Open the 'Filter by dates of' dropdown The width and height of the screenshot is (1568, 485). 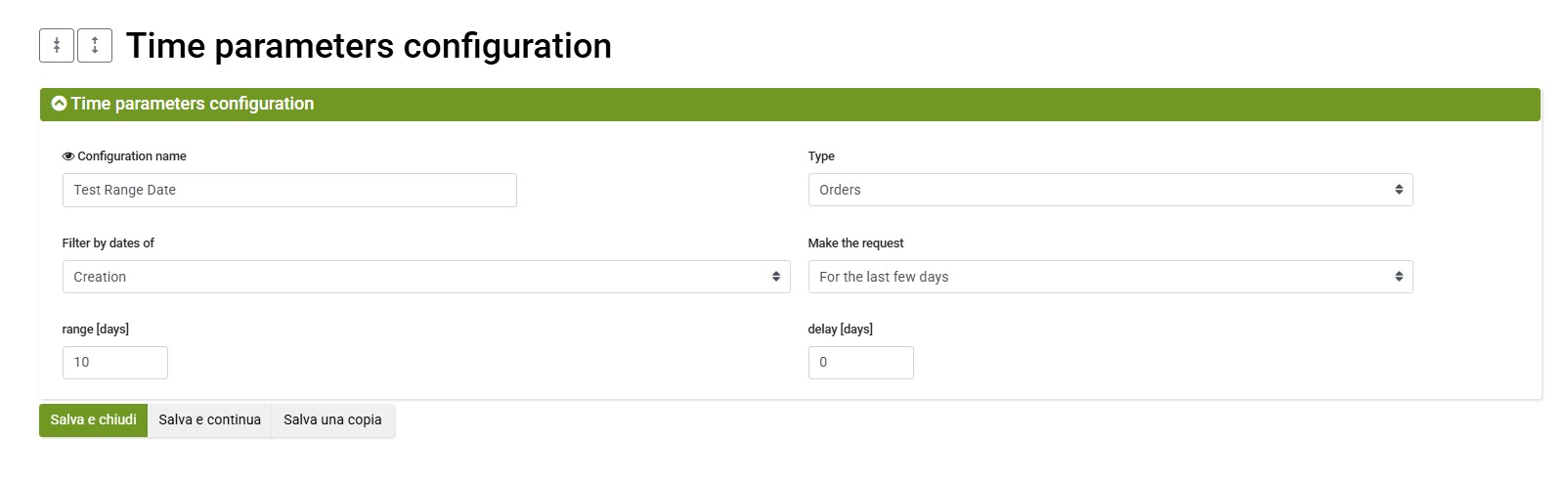pos(426,277)
